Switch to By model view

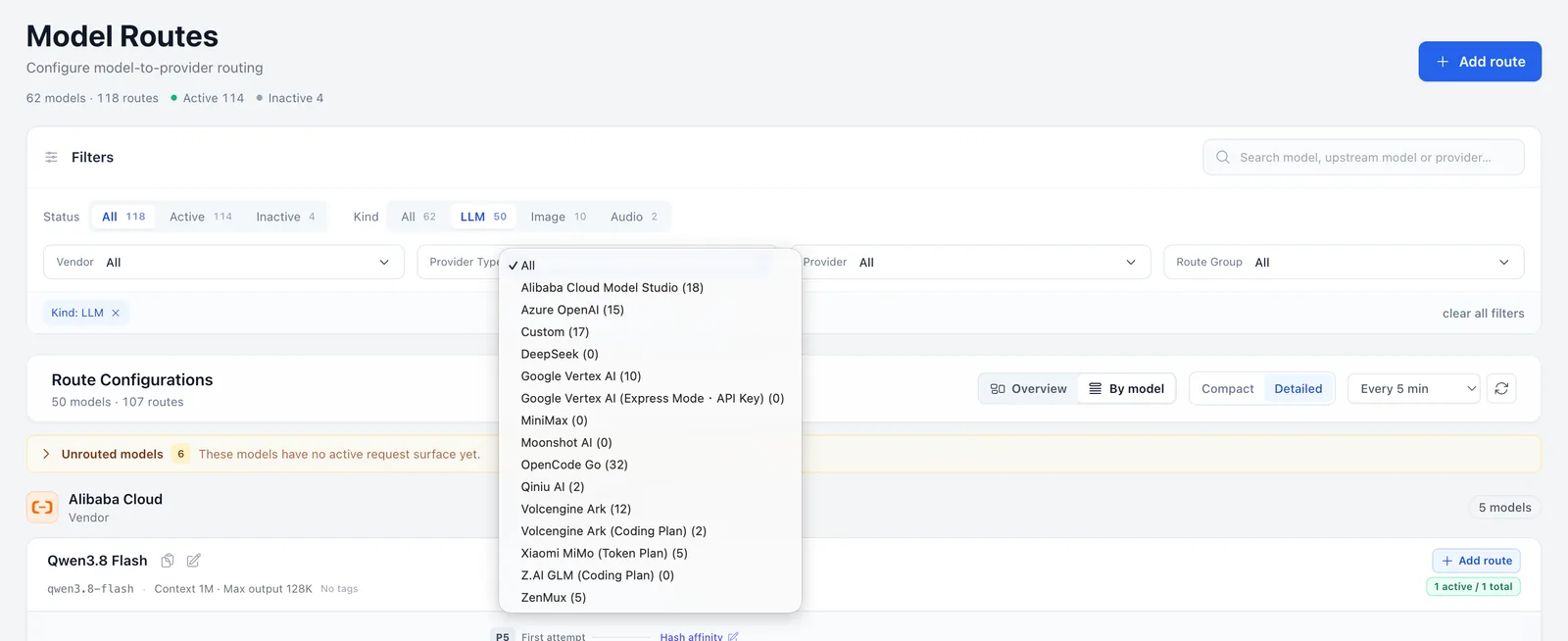1126,389
